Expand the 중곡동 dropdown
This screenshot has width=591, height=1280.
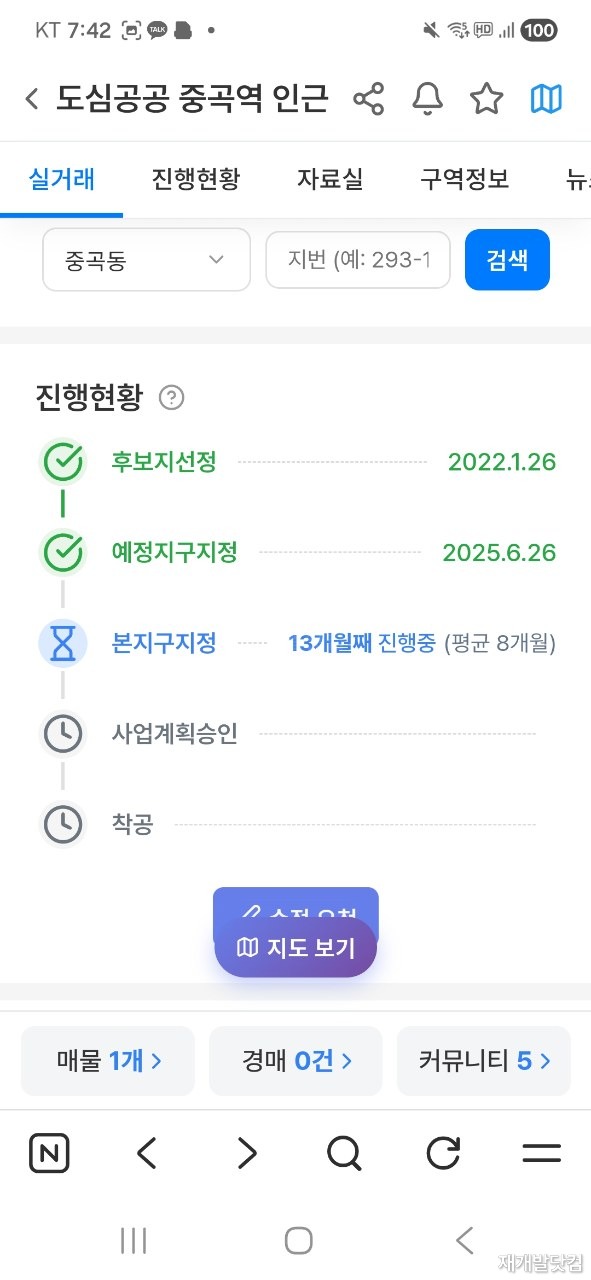[146, 260]
